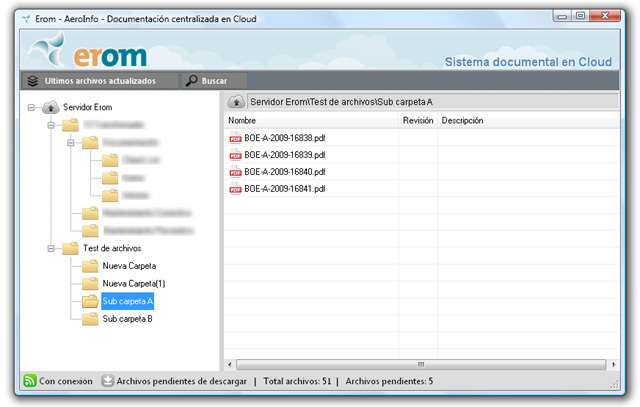
Task: Click the Archivos pendientes: 5 status entry
Action: coord(389,381)
